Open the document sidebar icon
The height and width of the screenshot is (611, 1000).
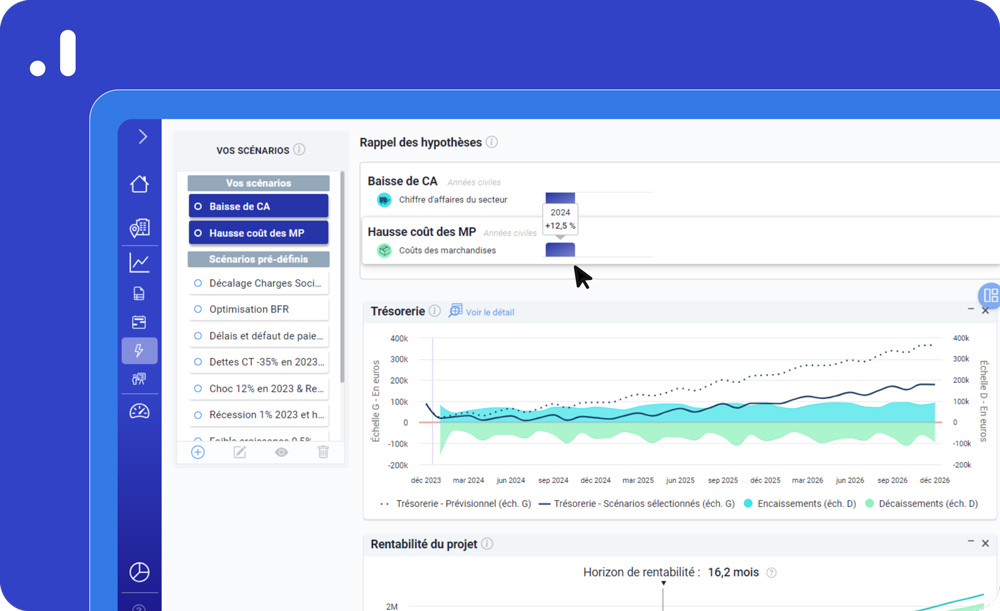point(139,293)
